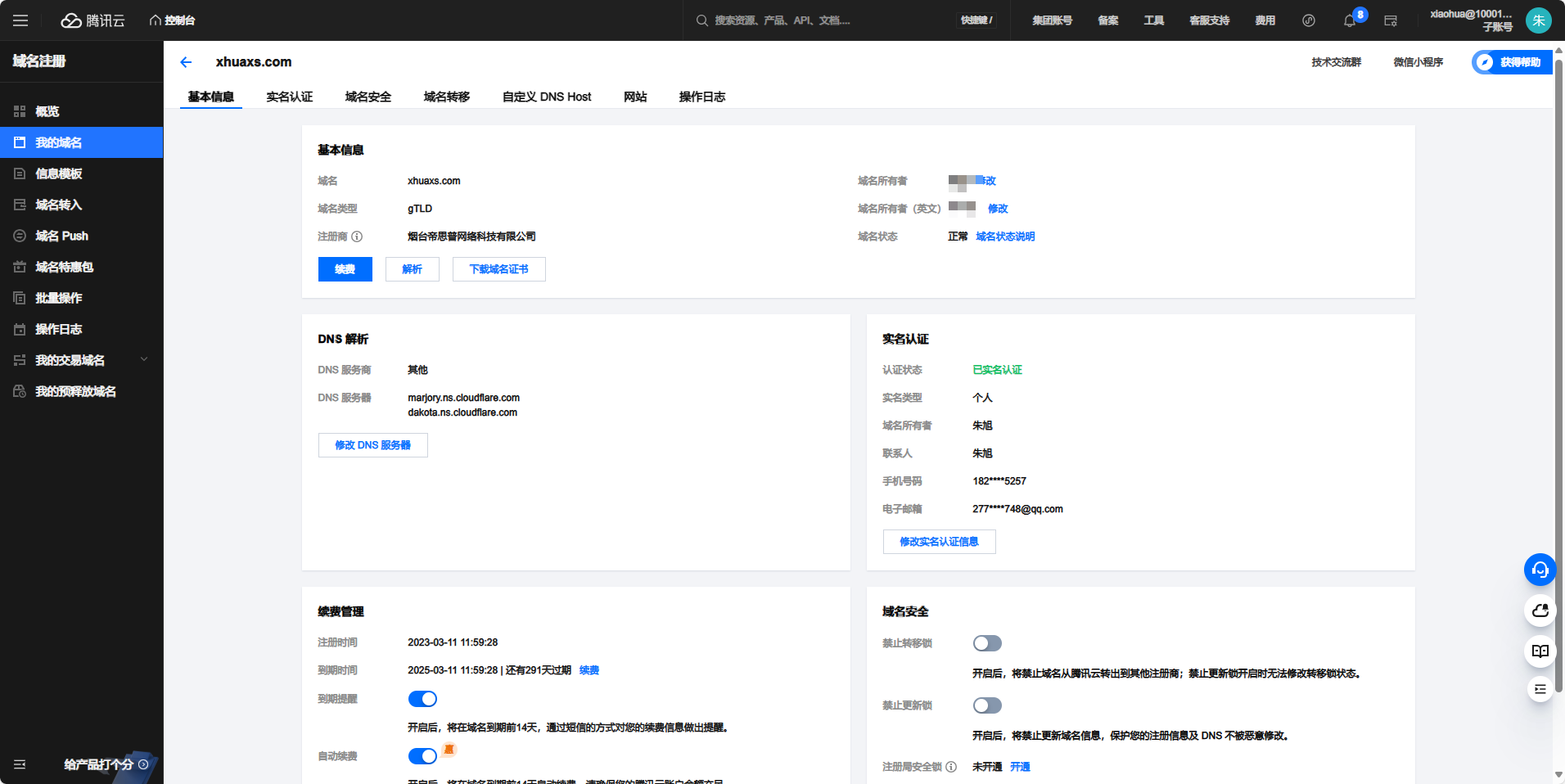Click 开通 link for 注册局安全锁
This screenshot has height=784, width=1565.
click(1020, 767)
